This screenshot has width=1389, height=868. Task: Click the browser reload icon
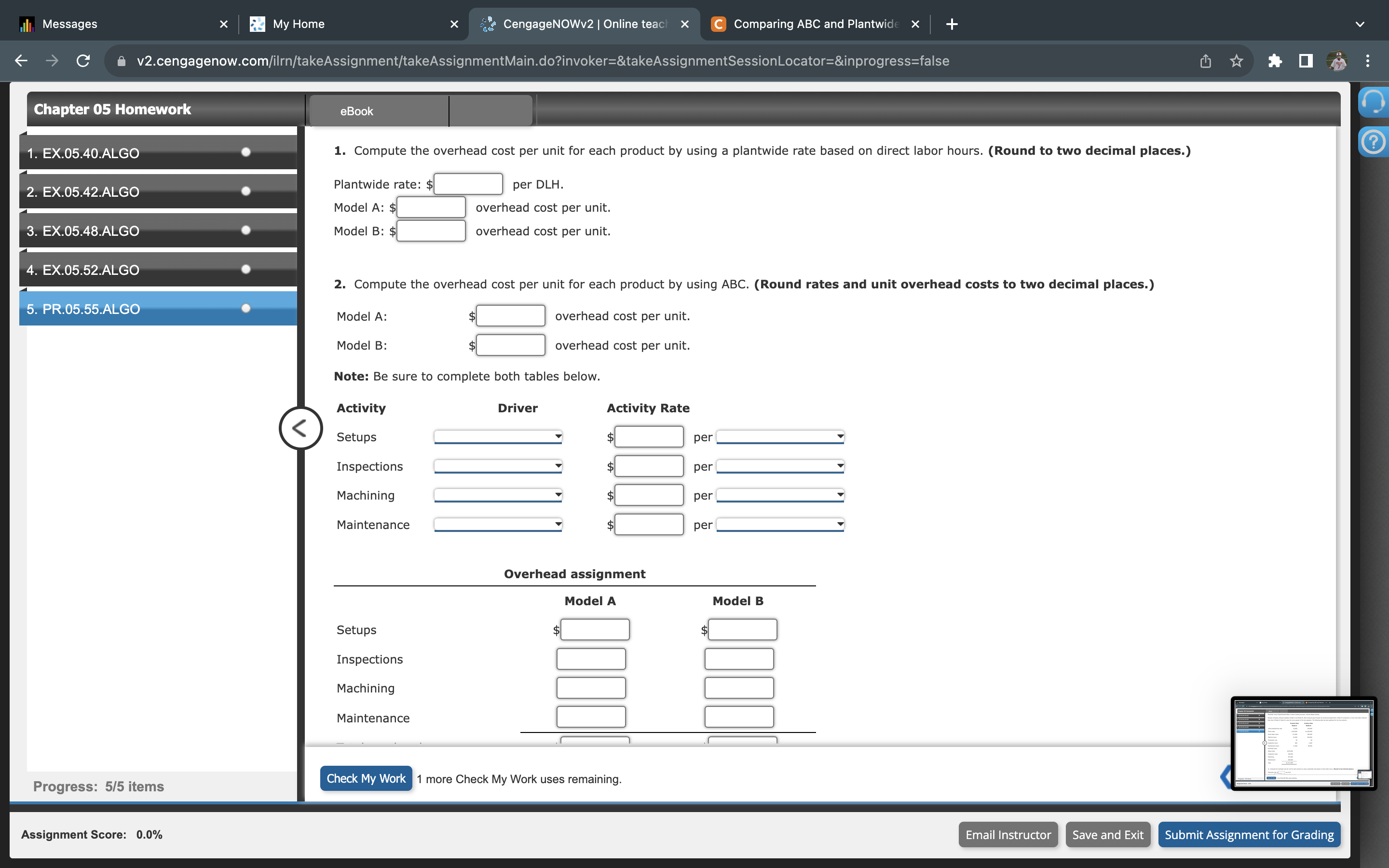point(83,61)
